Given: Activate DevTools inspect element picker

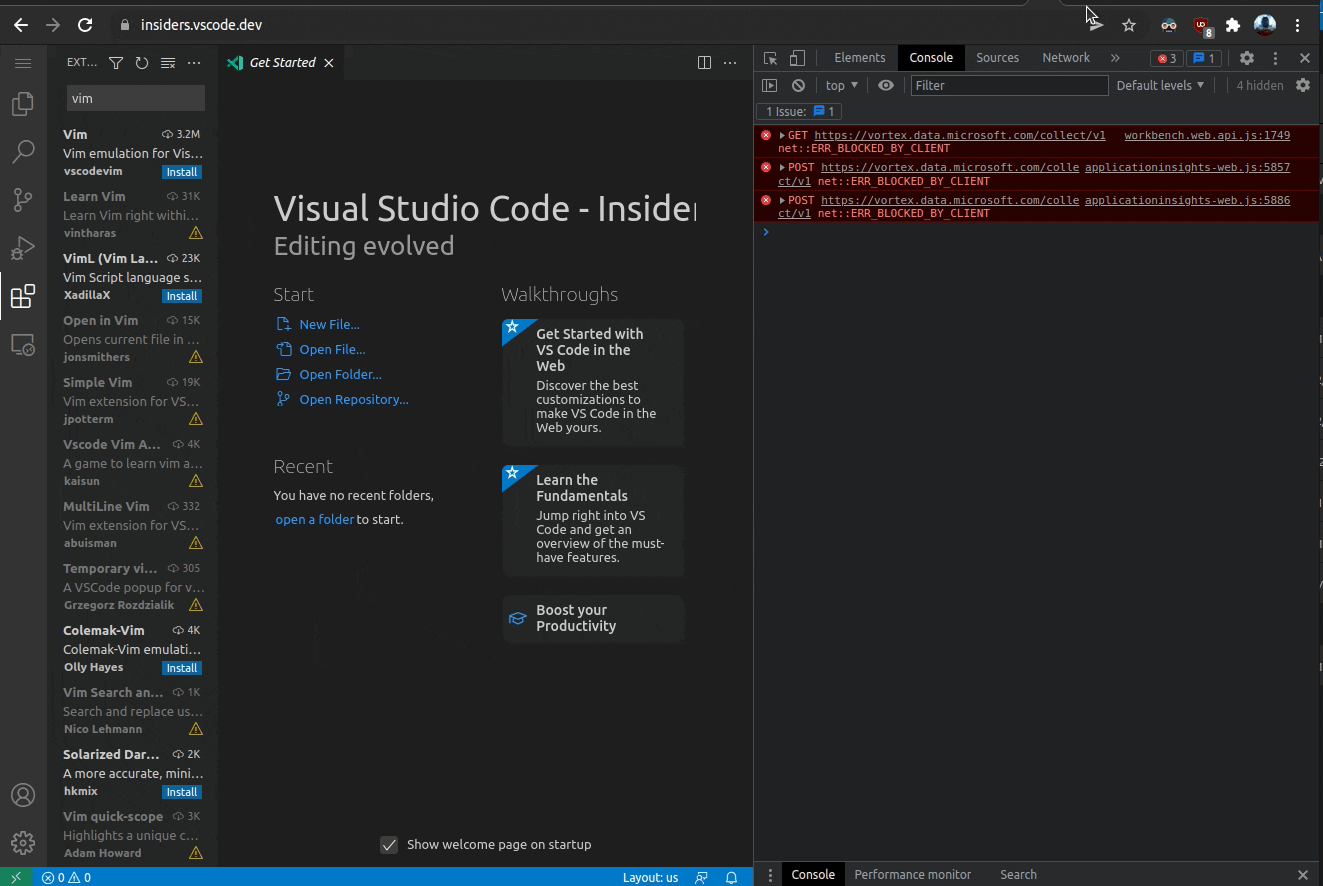Looking at the screenshot, I should pyautogui.click(x=770, y=58).
